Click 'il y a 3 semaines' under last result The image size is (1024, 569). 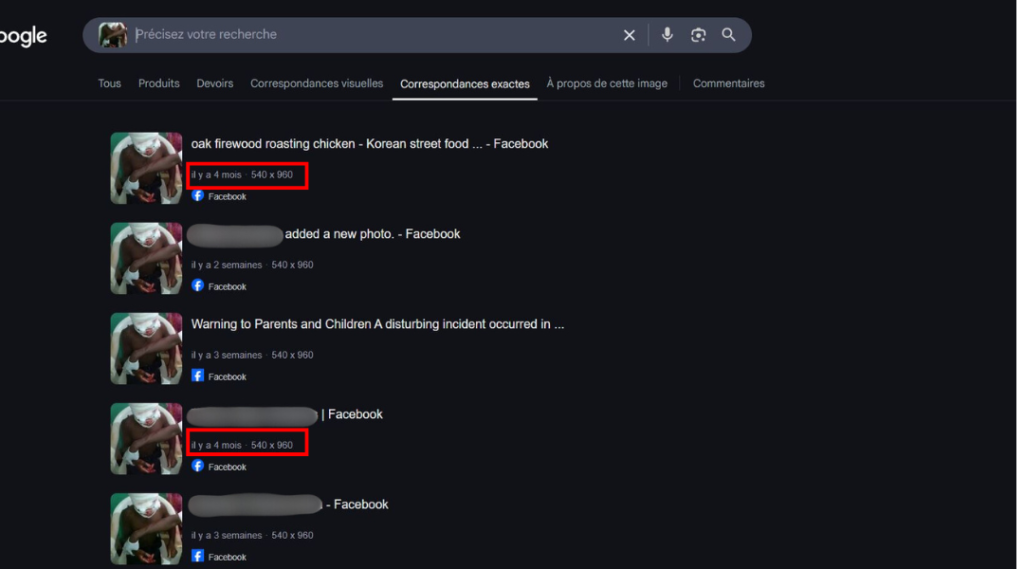(x=227, y=536)
